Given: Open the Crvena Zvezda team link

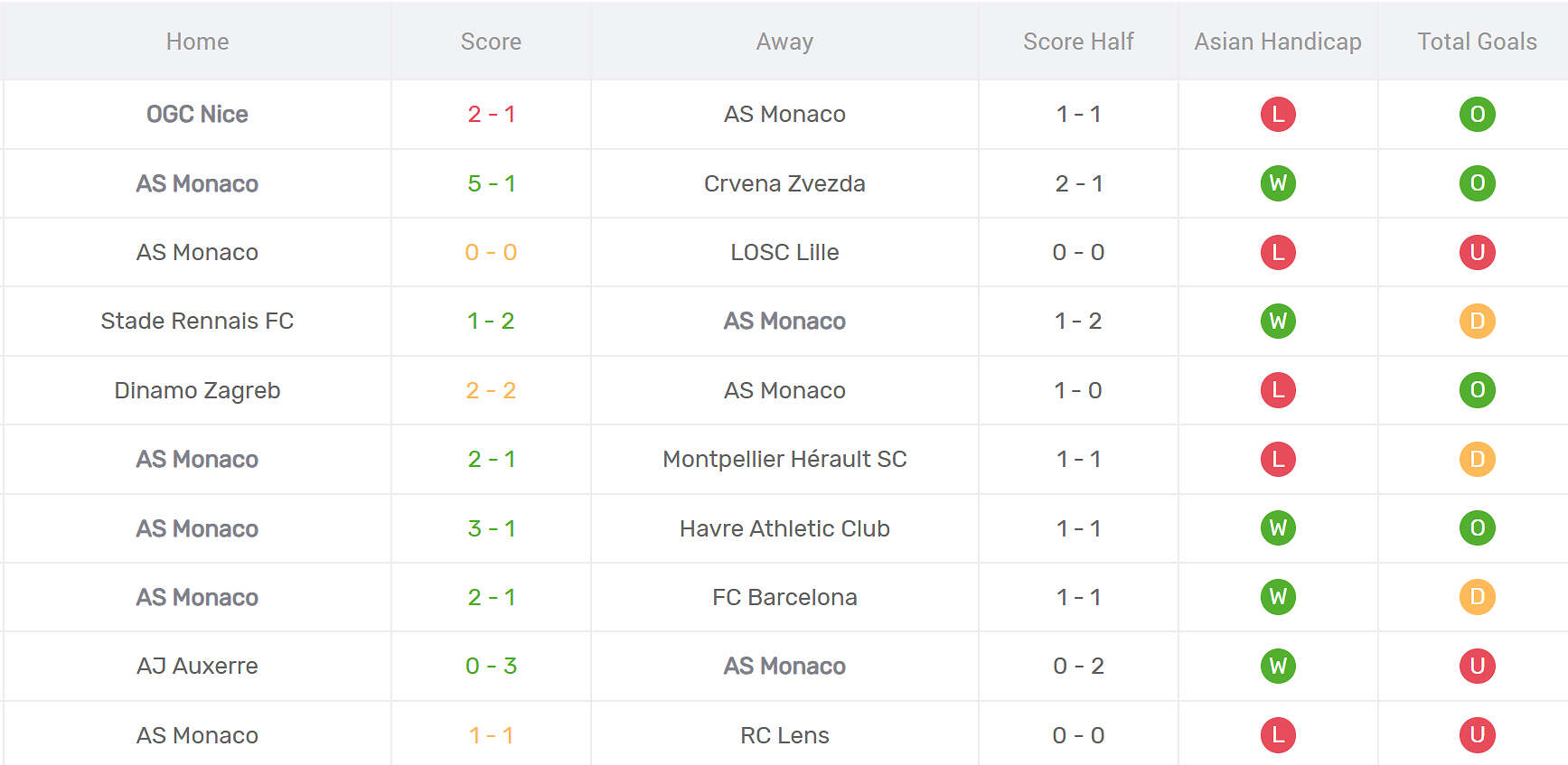Looking at the screenshot, I should pyautogui.click(x=784, y=183).
